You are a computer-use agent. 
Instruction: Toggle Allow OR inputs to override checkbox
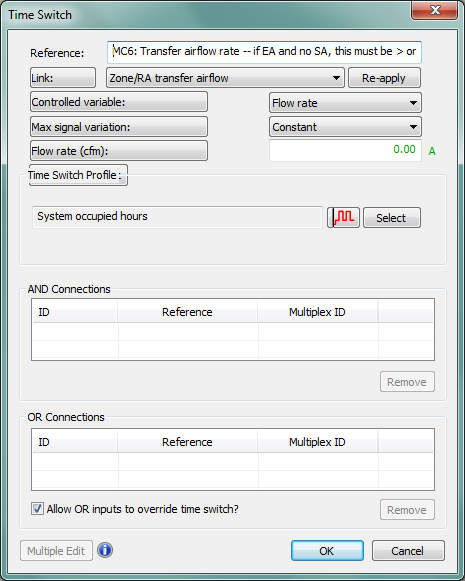pos(37,509)
